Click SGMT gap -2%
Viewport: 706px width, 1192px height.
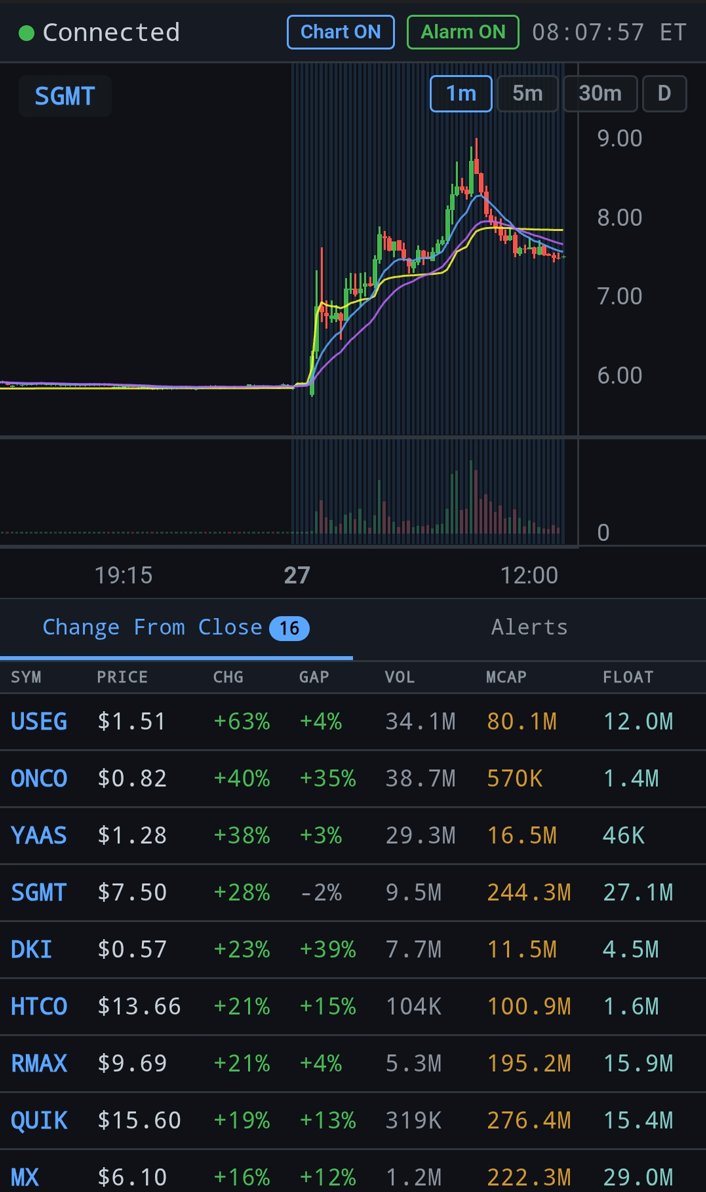tap(321, 892)
